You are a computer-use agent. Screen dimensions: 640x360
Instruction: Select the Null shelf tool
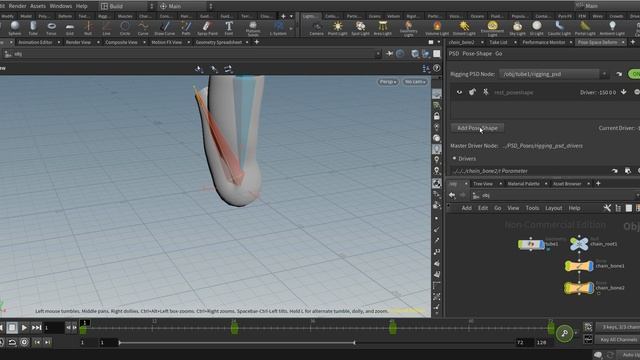point(88,28)
